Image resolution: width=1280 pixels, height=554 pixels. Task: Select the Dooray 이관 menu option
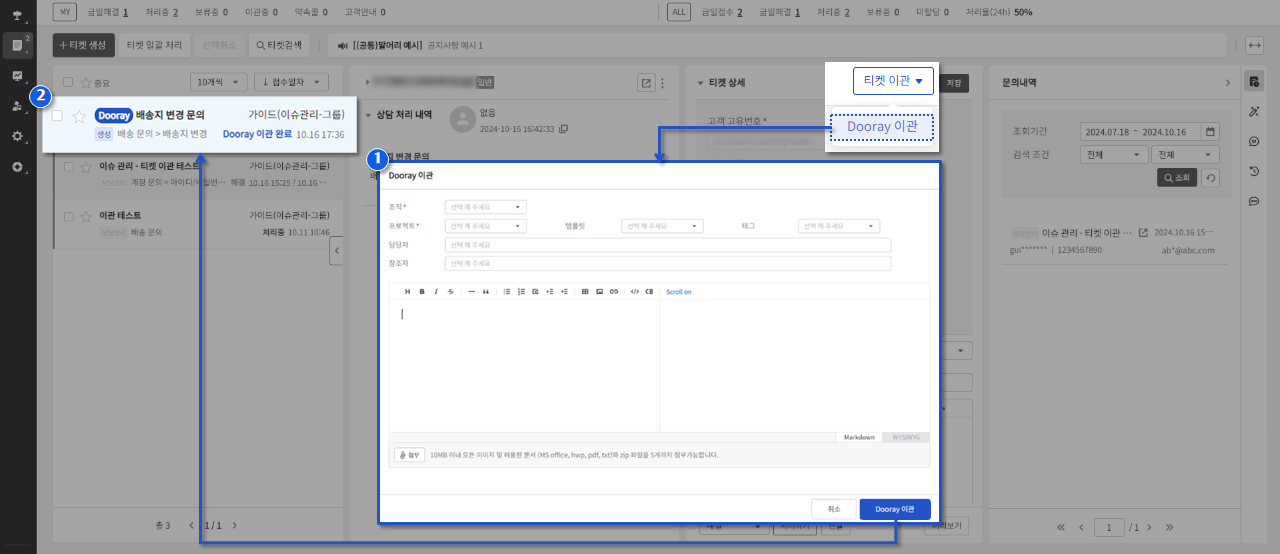(x=882, y=127)
